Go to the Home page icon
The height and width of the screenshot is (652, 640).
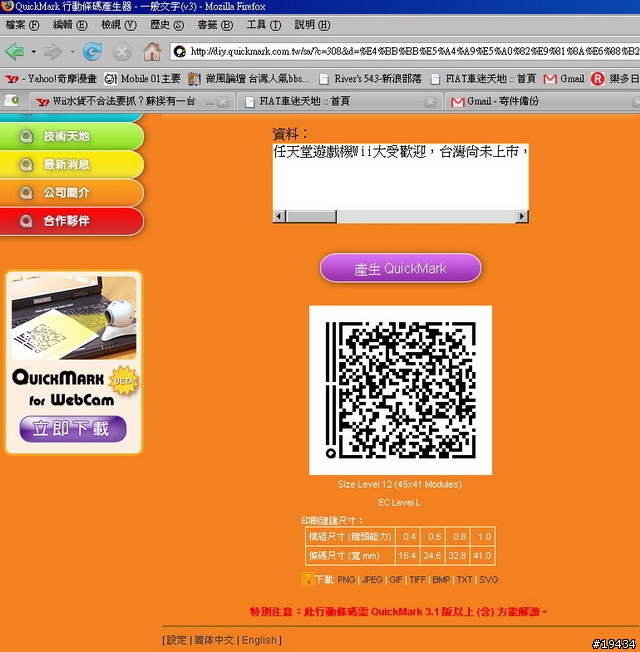(152, 52)
